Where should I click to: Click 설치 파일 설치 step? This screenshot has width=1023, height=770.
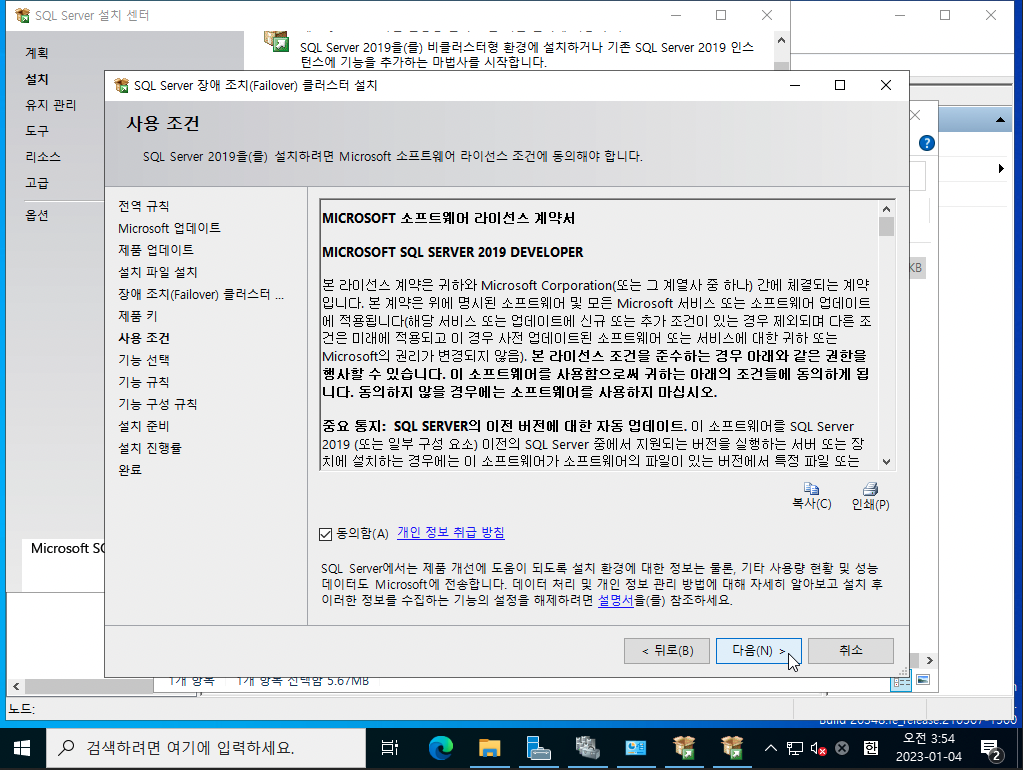[158, 272]
